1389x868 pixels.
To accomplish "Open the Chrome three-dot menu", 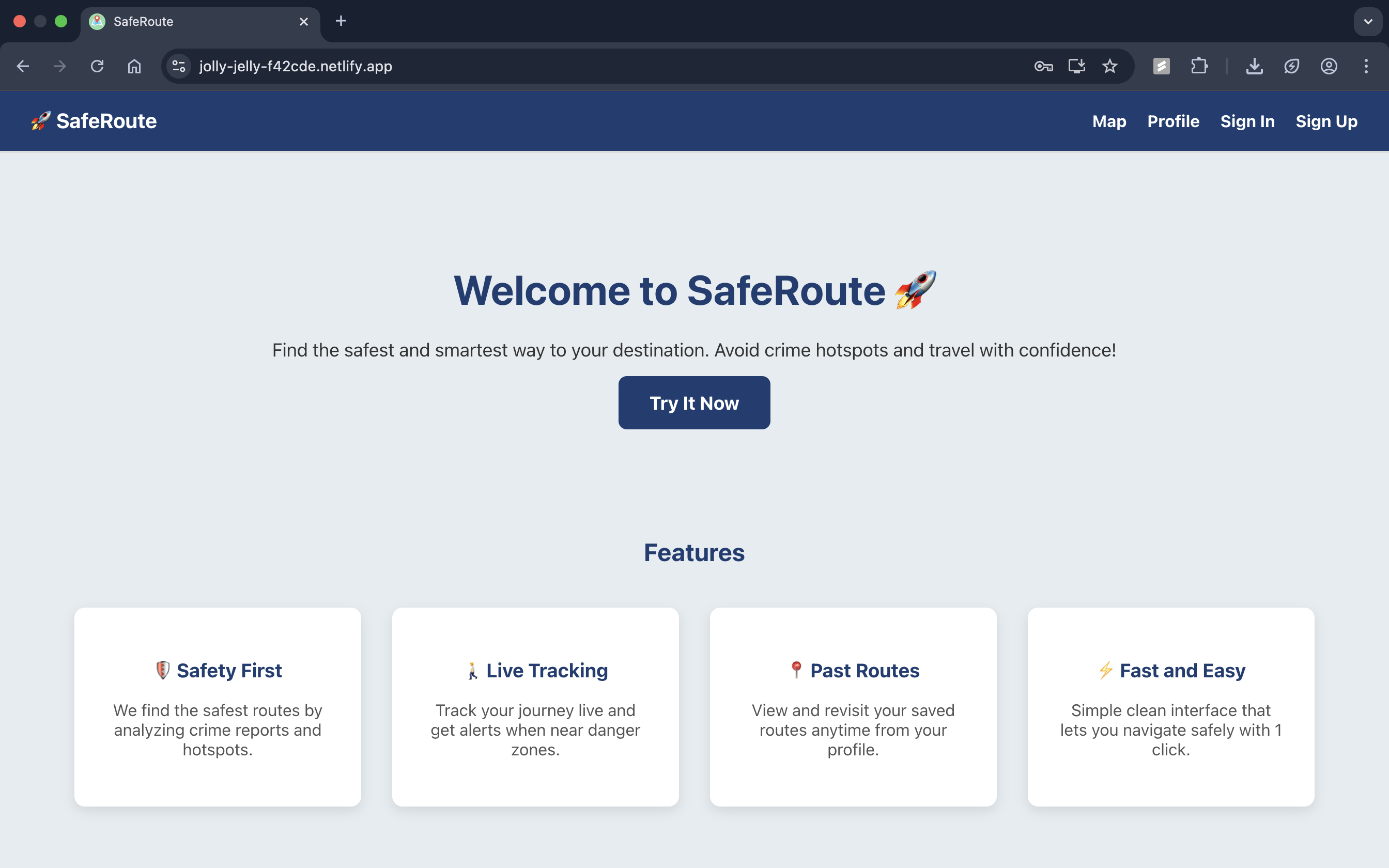I will [1366, 66].
